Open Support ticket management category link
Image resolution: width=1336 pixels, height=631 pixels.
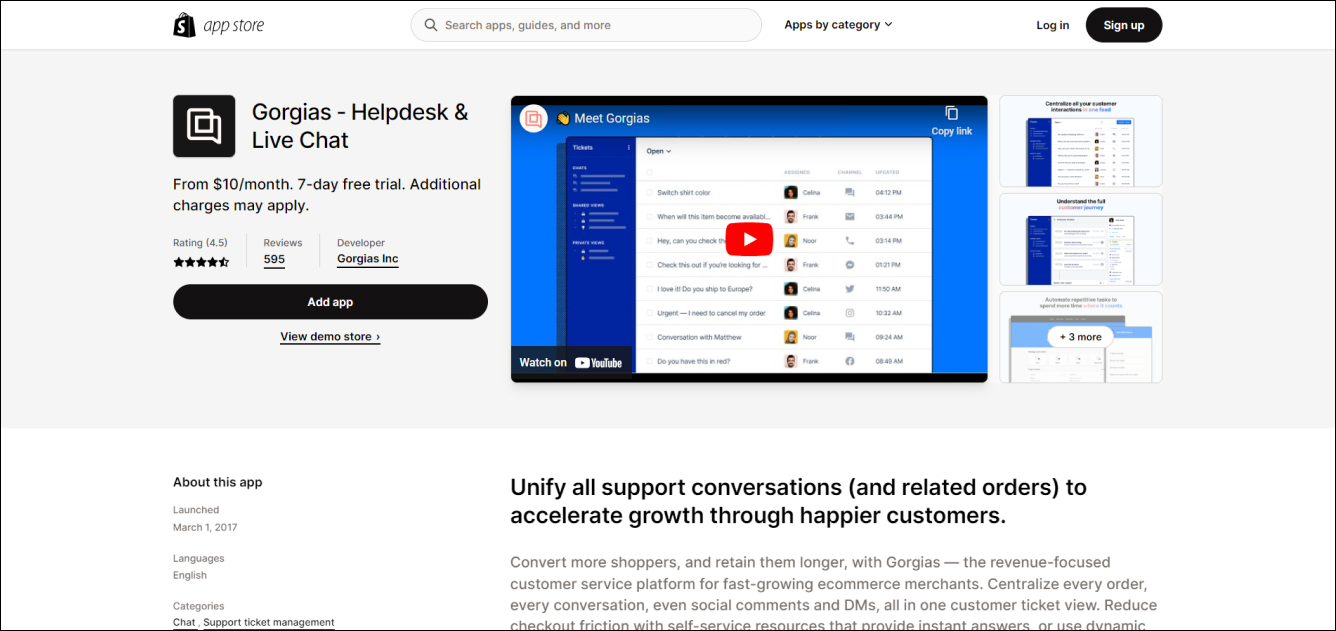269,622
